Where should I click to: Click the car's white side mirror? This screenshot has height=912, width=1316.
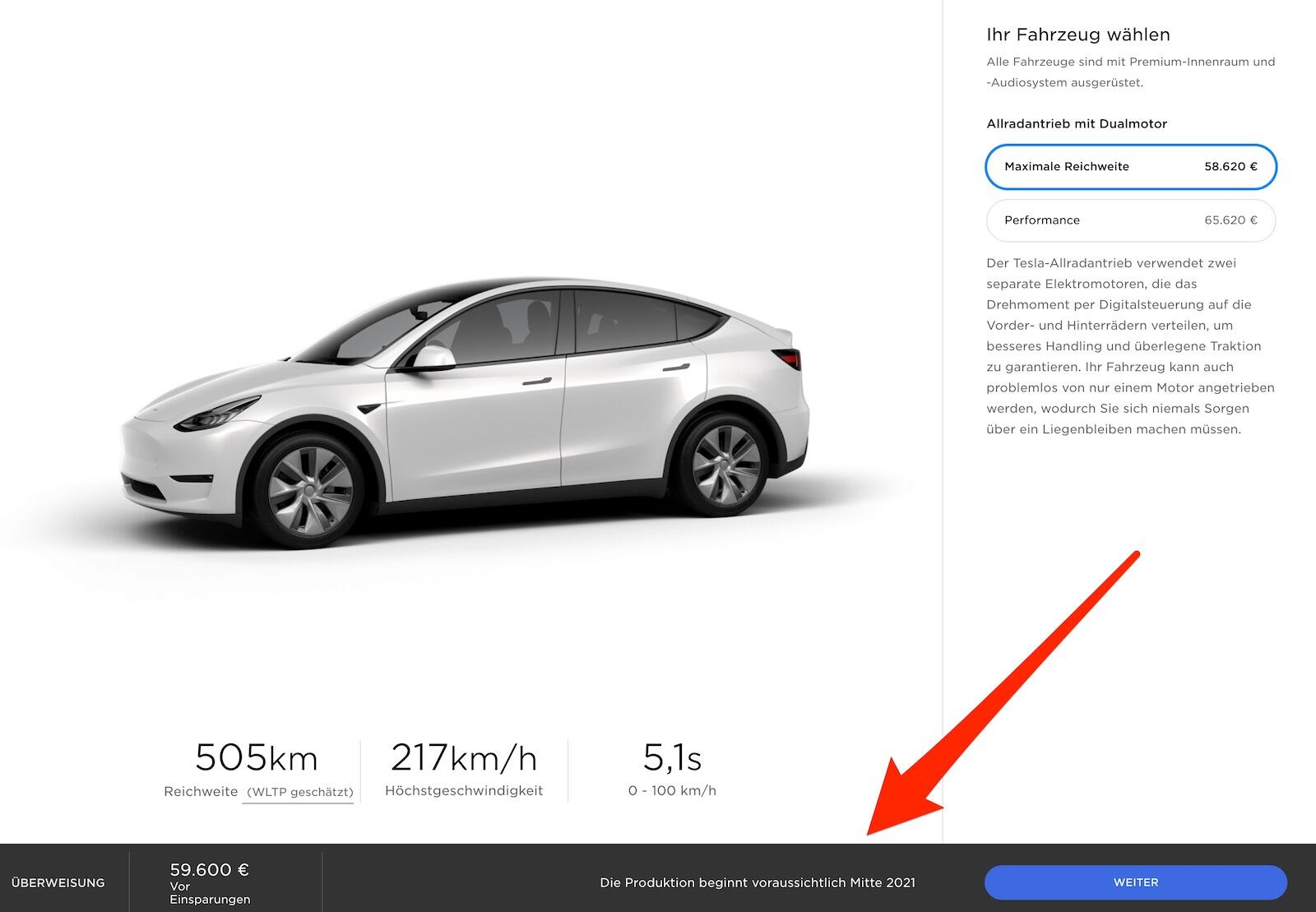(434, 358)
